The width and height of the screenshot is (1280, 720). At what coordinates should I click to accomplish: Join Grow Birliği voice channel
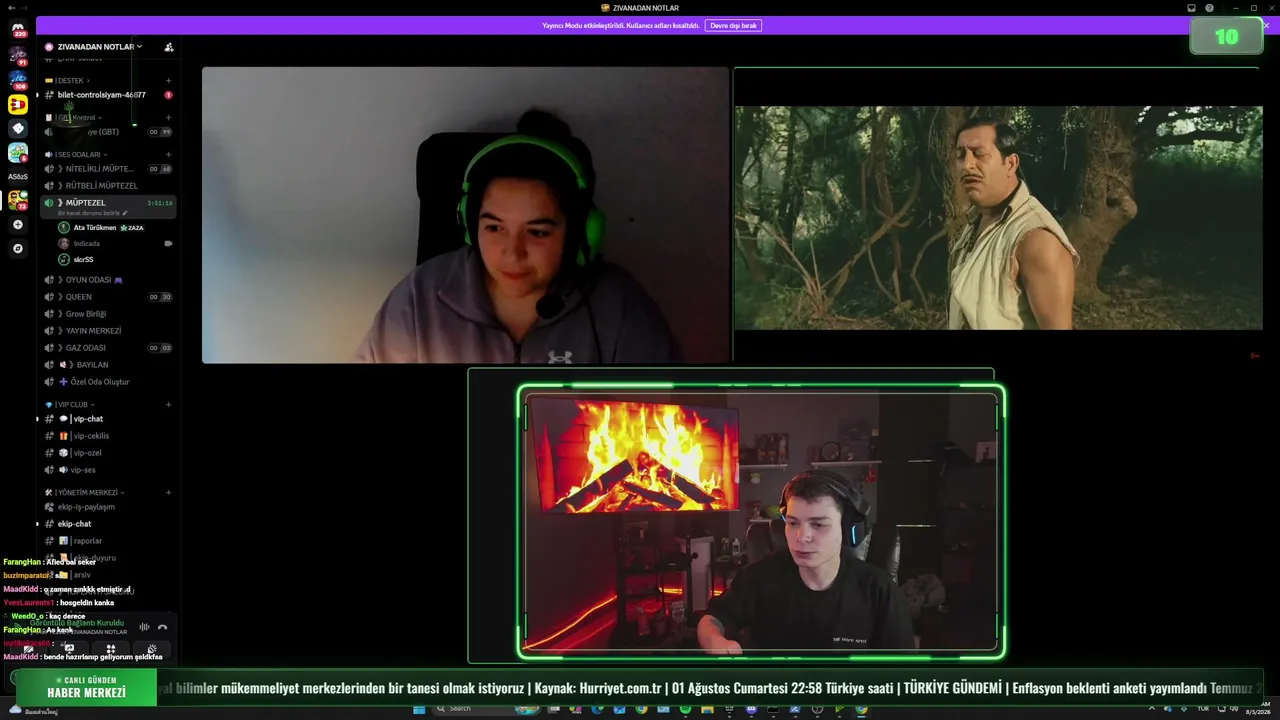[x=108, y=314]
